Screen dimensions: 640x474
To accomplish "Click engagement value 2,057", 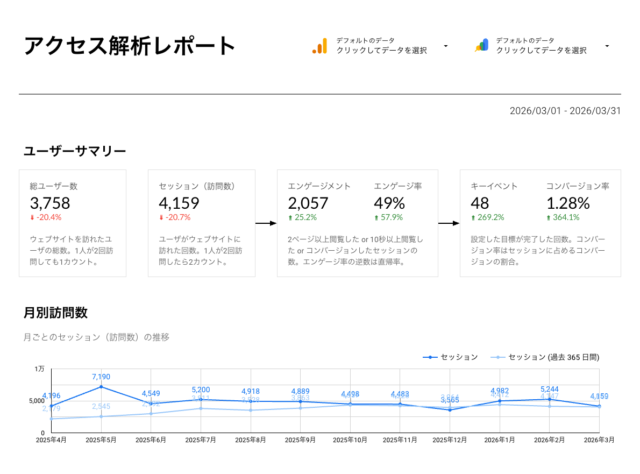I will [308, 203].
